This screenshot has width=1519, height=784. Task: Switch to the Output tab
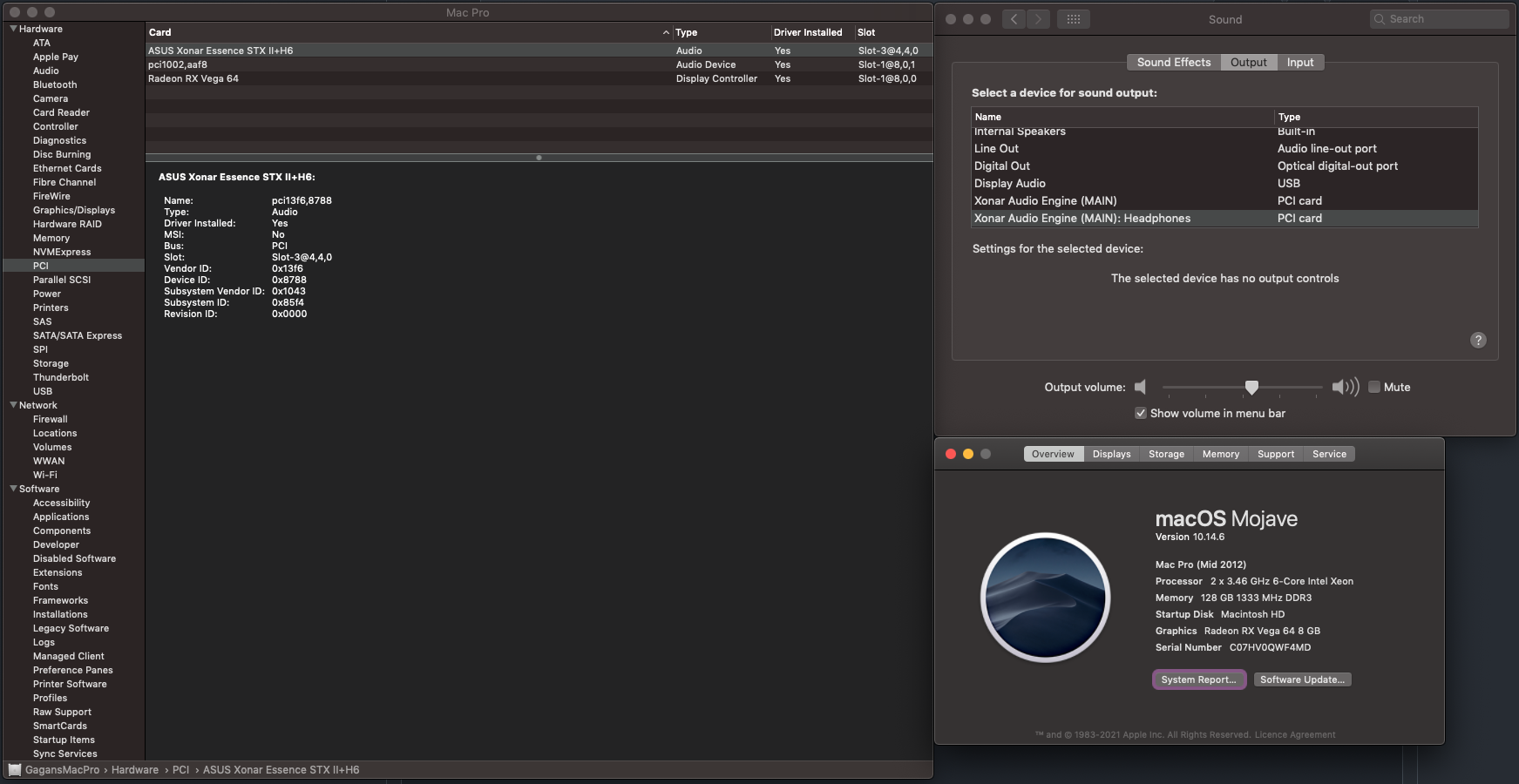pos(1248,63)
